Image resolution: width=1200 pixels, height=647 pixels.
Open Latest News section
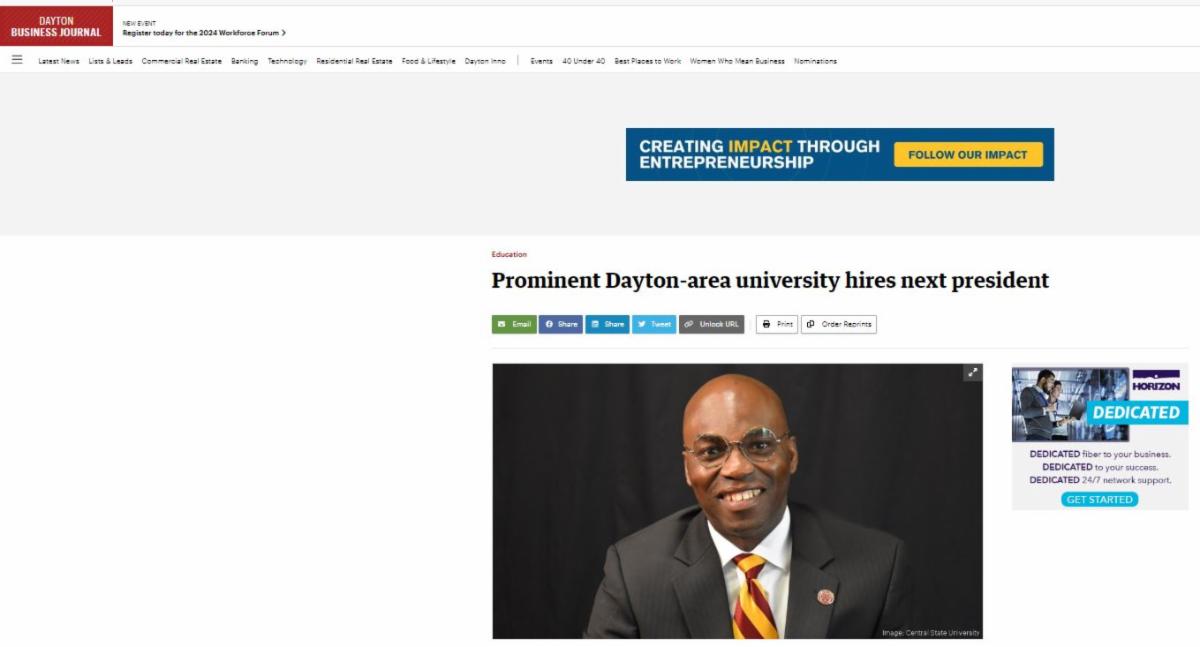pos(59,61)
